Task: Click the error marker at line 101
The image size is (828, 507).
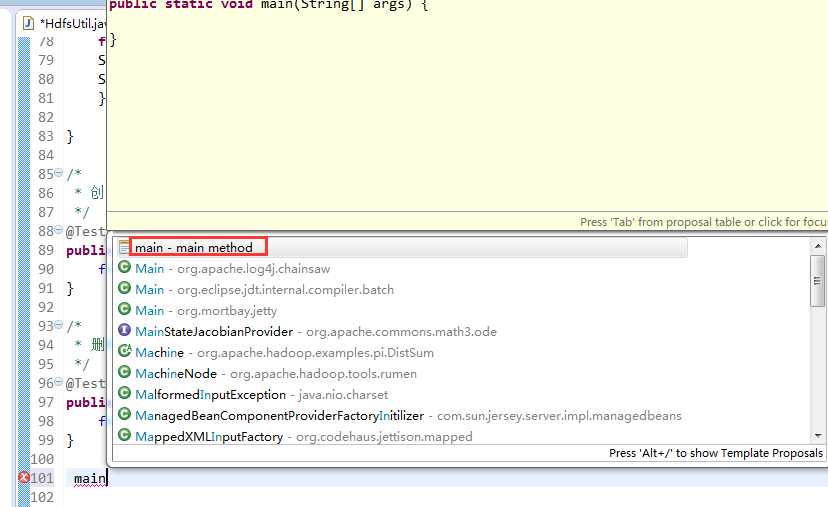Action: (24, 477)
